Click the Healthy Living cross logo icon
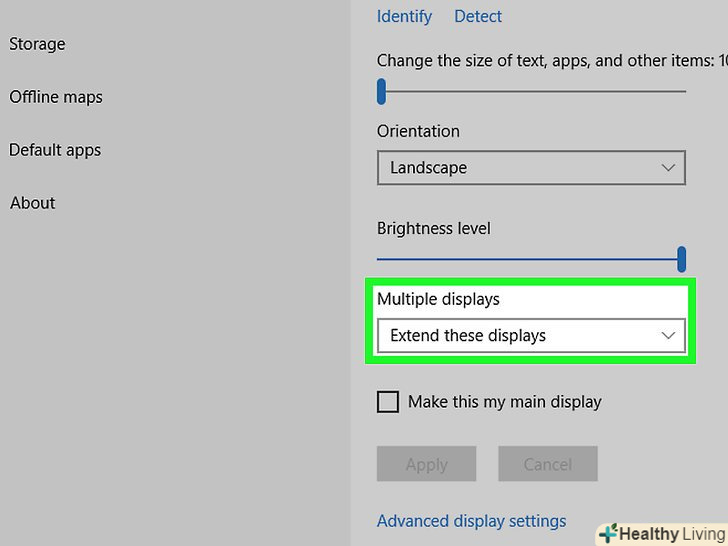 606,534
